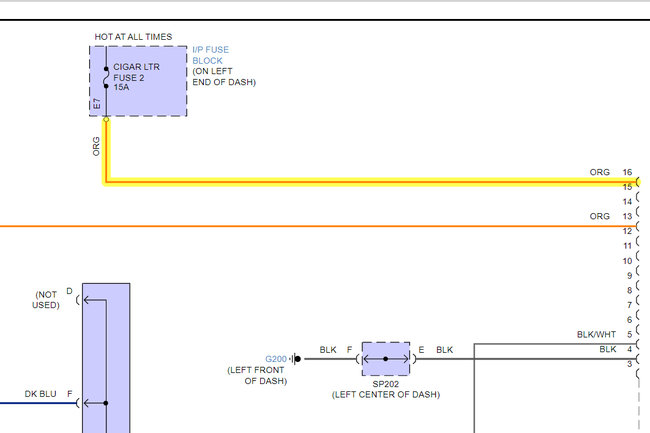Select the highlighted yellow ORG wire
The image size is (650, 433).
coord(369,181)
